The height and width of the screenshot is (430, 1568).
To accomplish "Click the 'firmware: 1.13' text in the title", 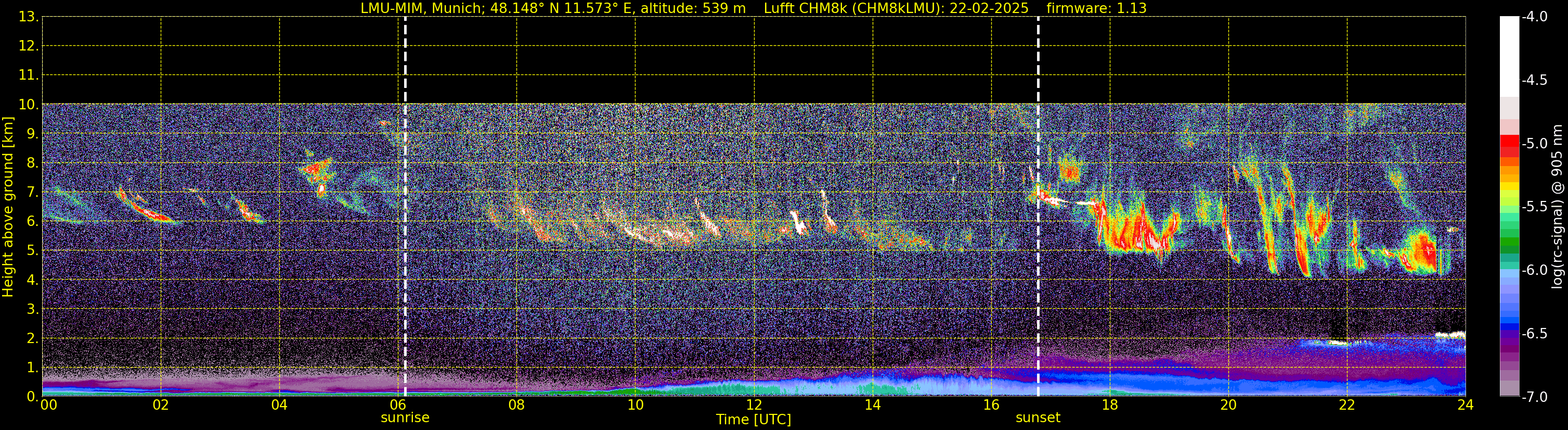I will [x=1096, y=8].
